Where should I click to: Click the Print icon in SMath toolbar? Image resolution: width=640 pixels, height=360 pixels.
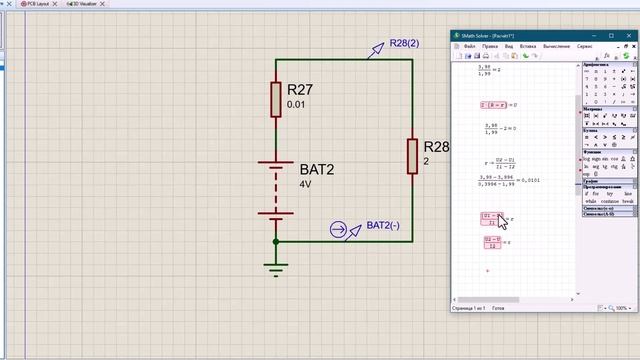486,56
